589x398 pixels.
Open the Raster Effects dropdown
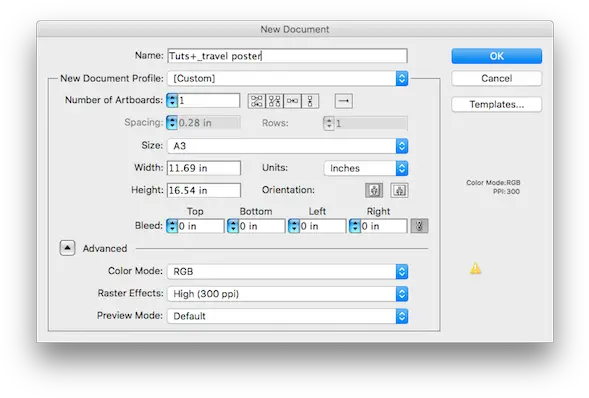point(288,294)
